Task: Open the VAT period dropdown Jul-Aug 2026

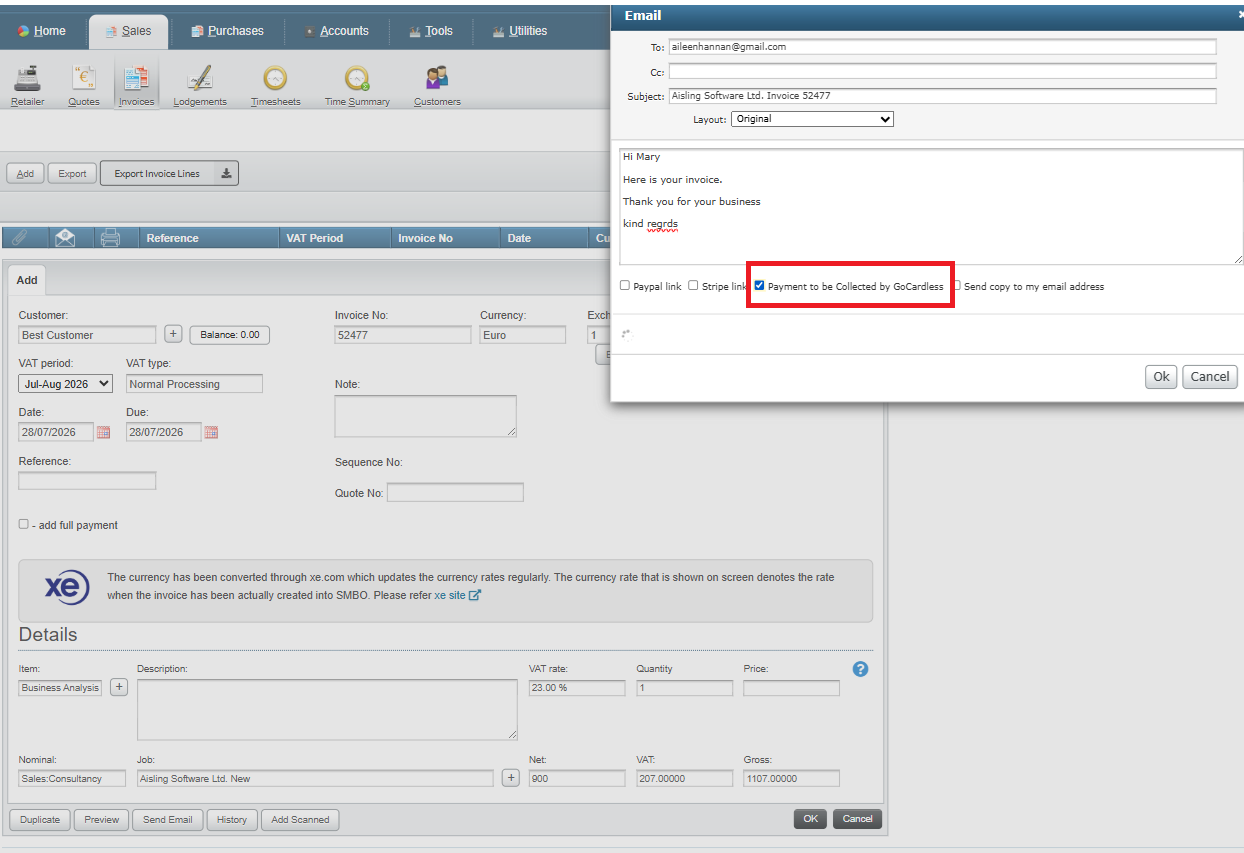Action: (x=66, y=384)
